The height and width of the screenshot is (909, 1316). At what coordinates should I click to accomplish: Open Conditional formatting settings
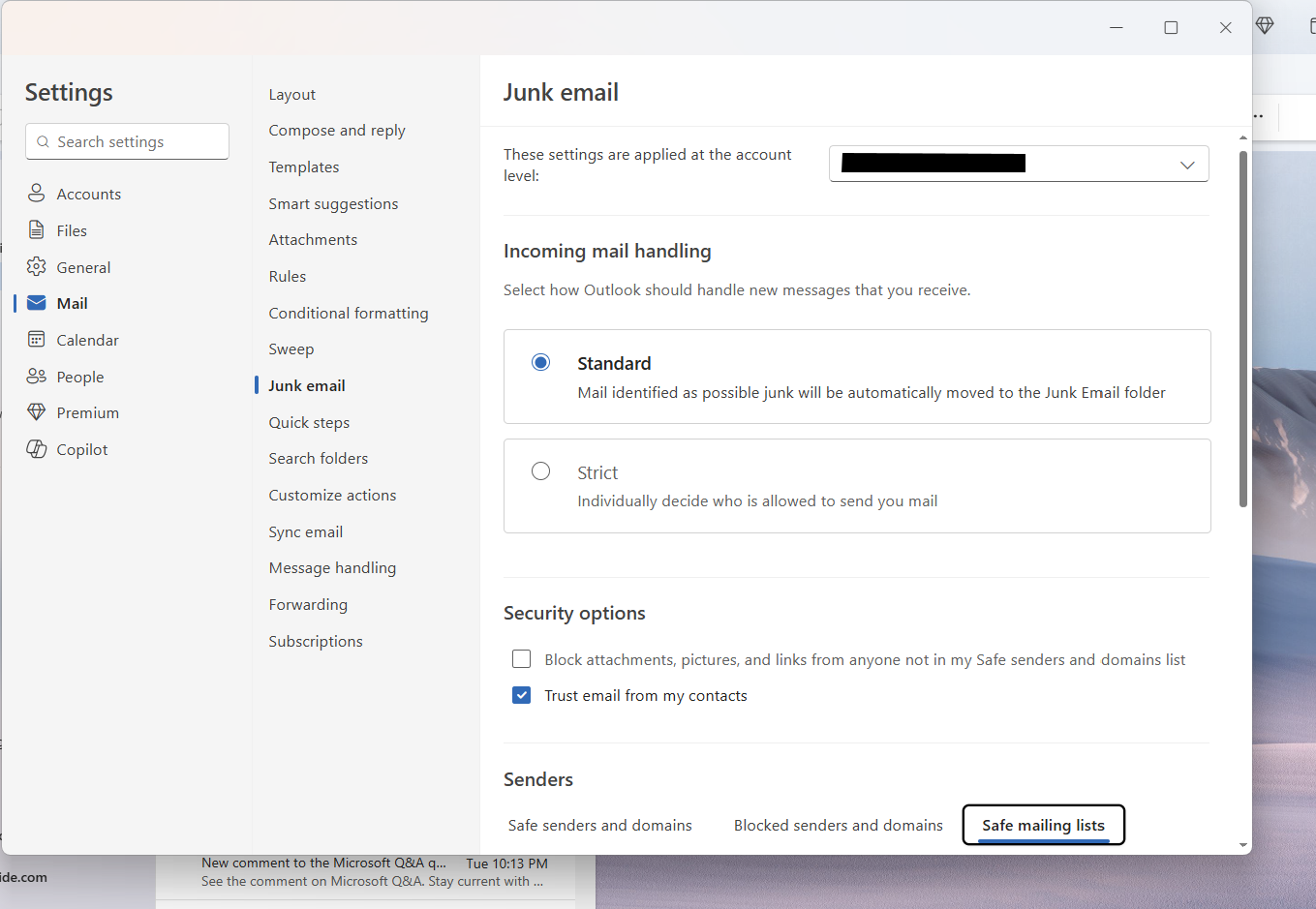click(349, 313)
